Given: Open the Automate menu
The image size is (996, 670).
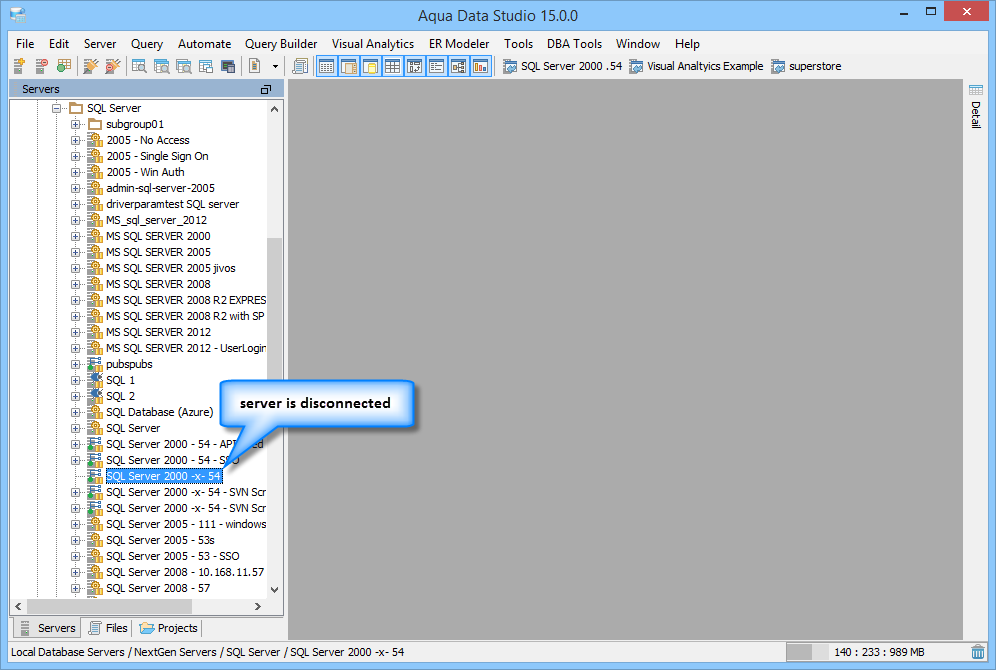Looking at the screenshot, I should tap(205, 44).
